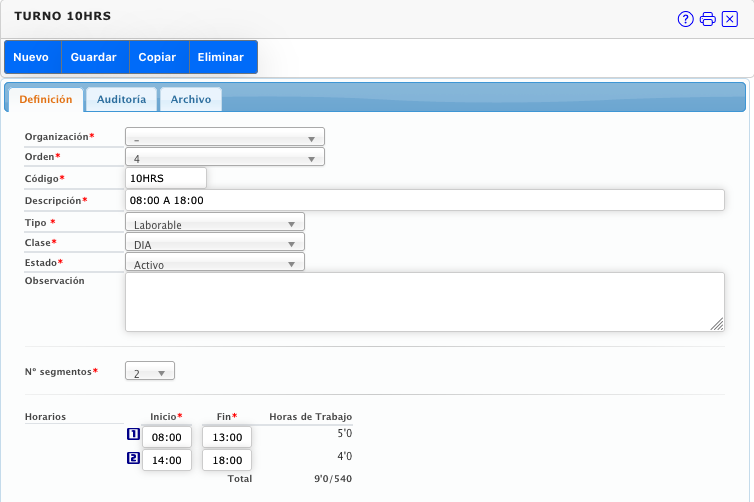Click the Código input field

(x=166, y=178)
